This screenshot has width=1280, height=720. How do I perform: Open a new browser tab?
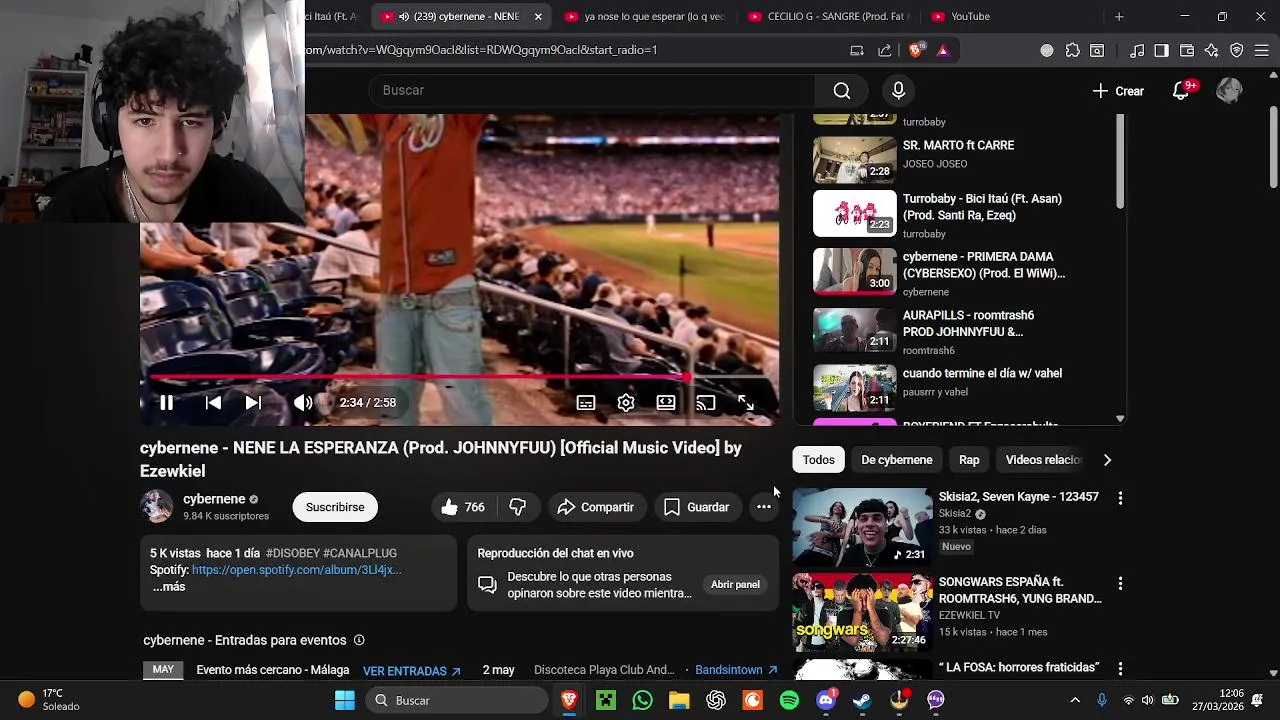click(1119, 16)
